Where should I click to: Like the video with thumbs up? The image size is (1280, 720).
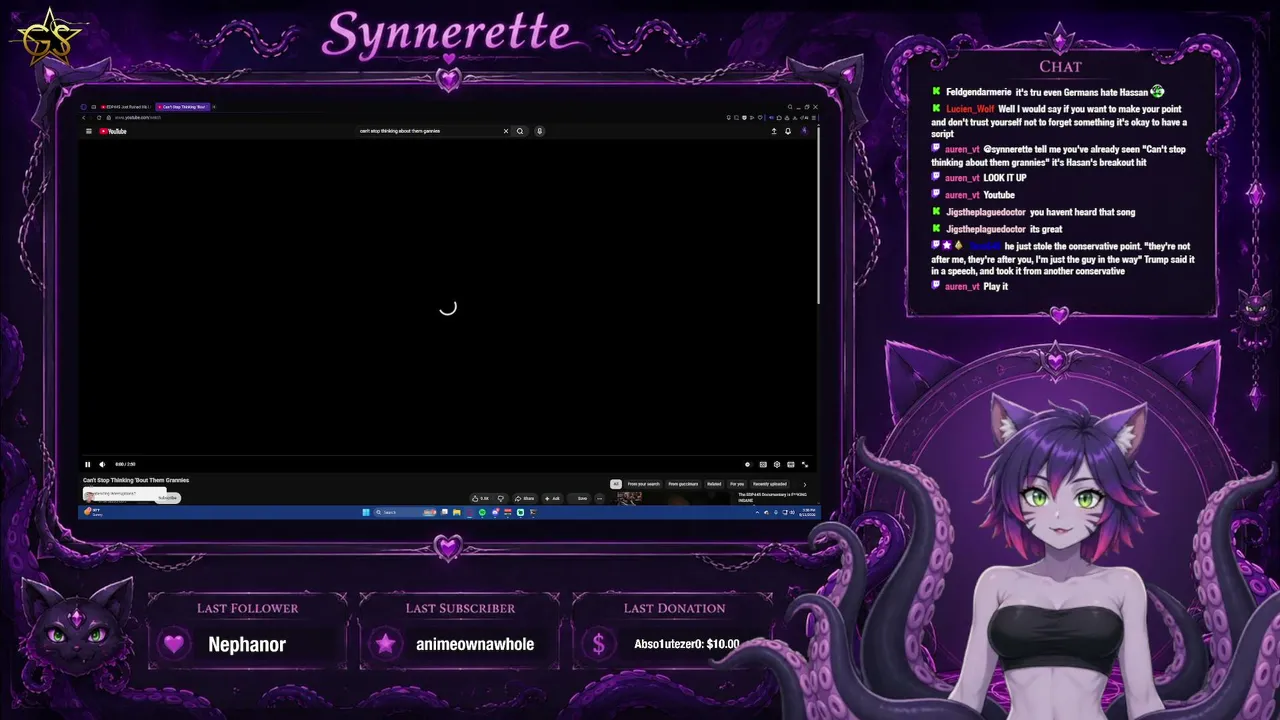point(482,498)
